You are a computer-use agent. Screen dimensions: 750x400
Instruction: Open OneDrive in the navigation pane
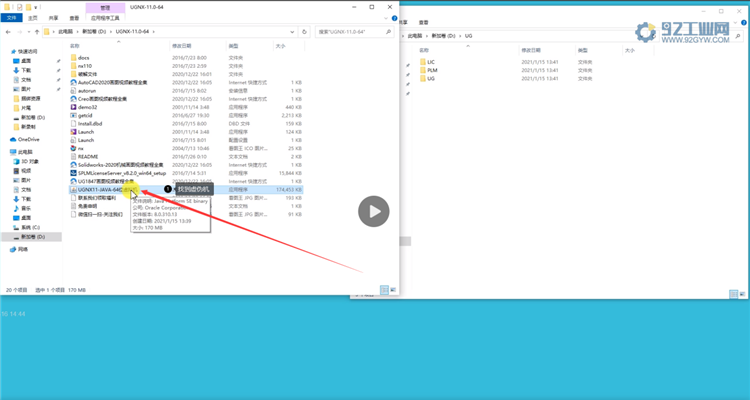click(x=25, y=139)
